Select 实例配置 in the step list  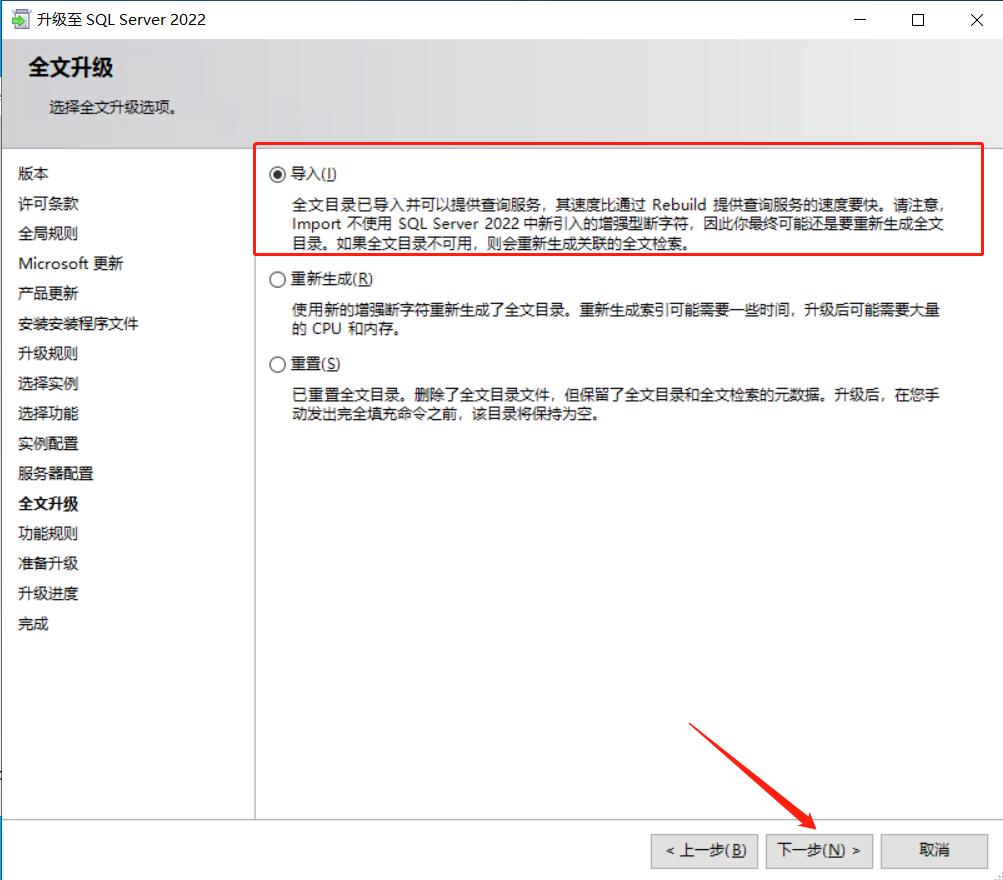[x=48, y=444]
